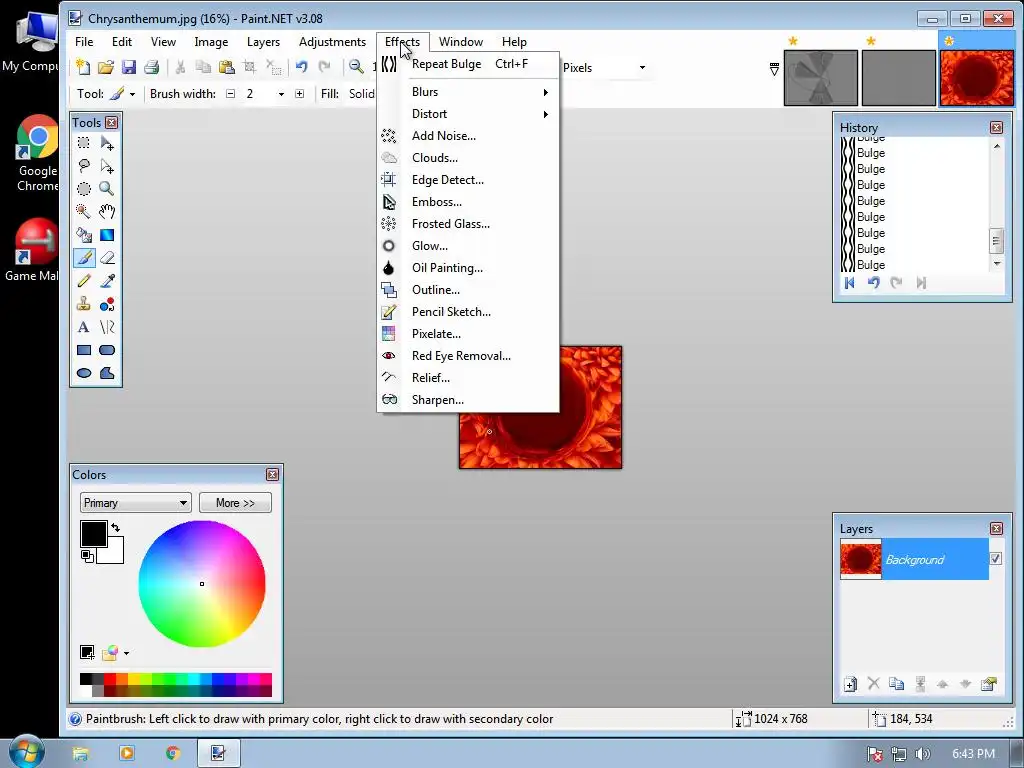Click the New file toolbar icon
Viewport: 1024px width, 768px height.
click(x=83, y=67)
